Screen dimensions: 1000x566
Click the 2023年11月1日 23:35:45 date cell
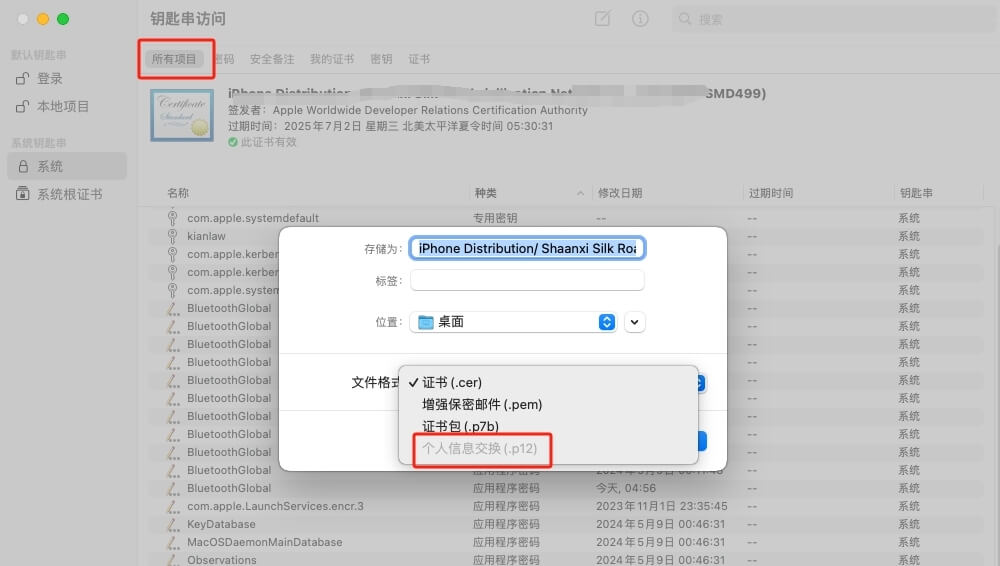click(x=661, y=506)
